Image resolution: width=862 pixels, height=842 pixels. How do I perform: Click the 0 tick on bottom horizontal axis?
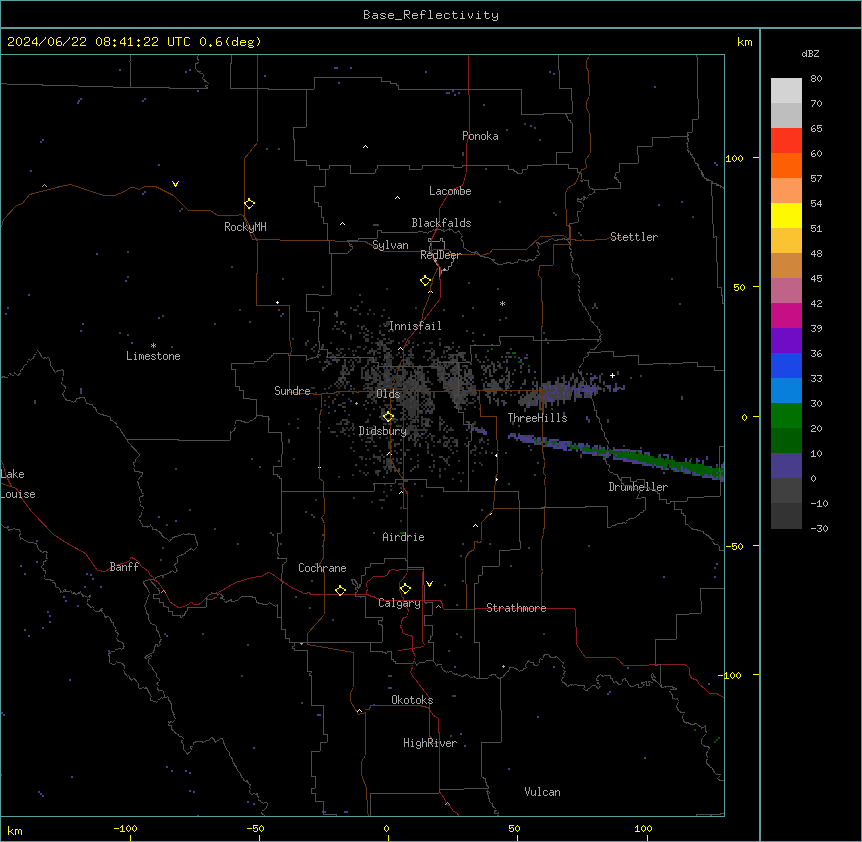click(386, 828)
